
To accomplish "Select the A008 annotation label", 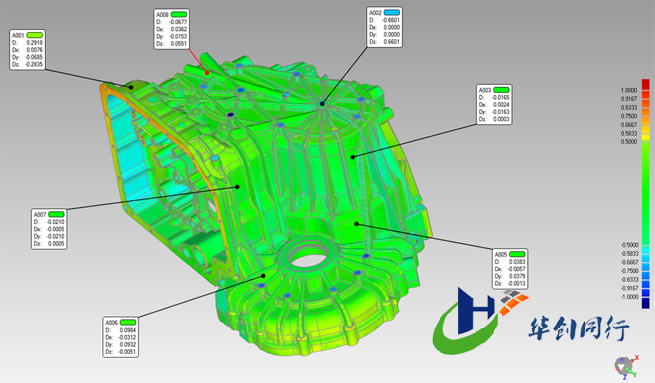I will 172,29.
